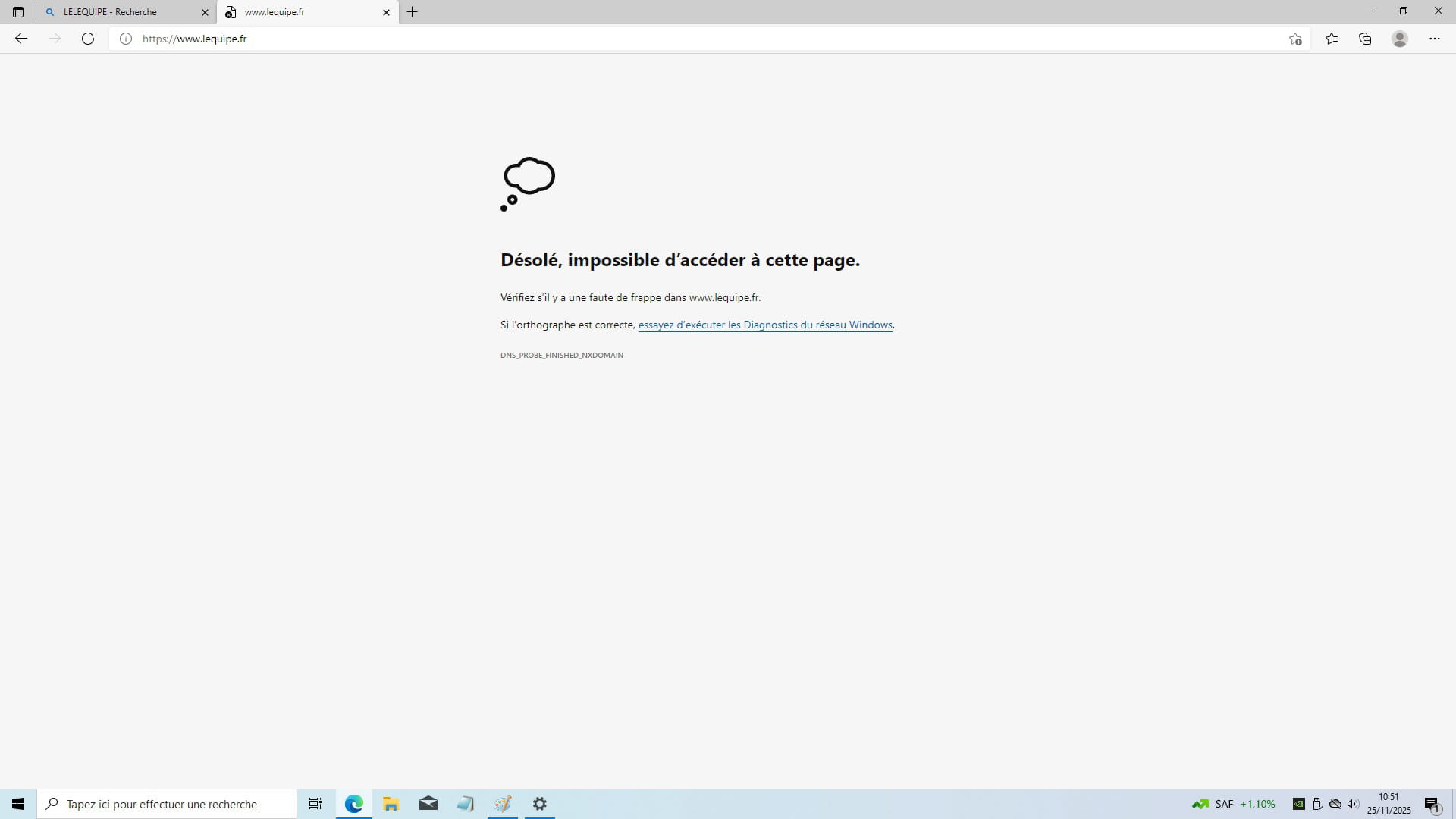This screenshot has width=1456, height=819.
Task: Click the browser Back arrow button
Action: [21, 39]
